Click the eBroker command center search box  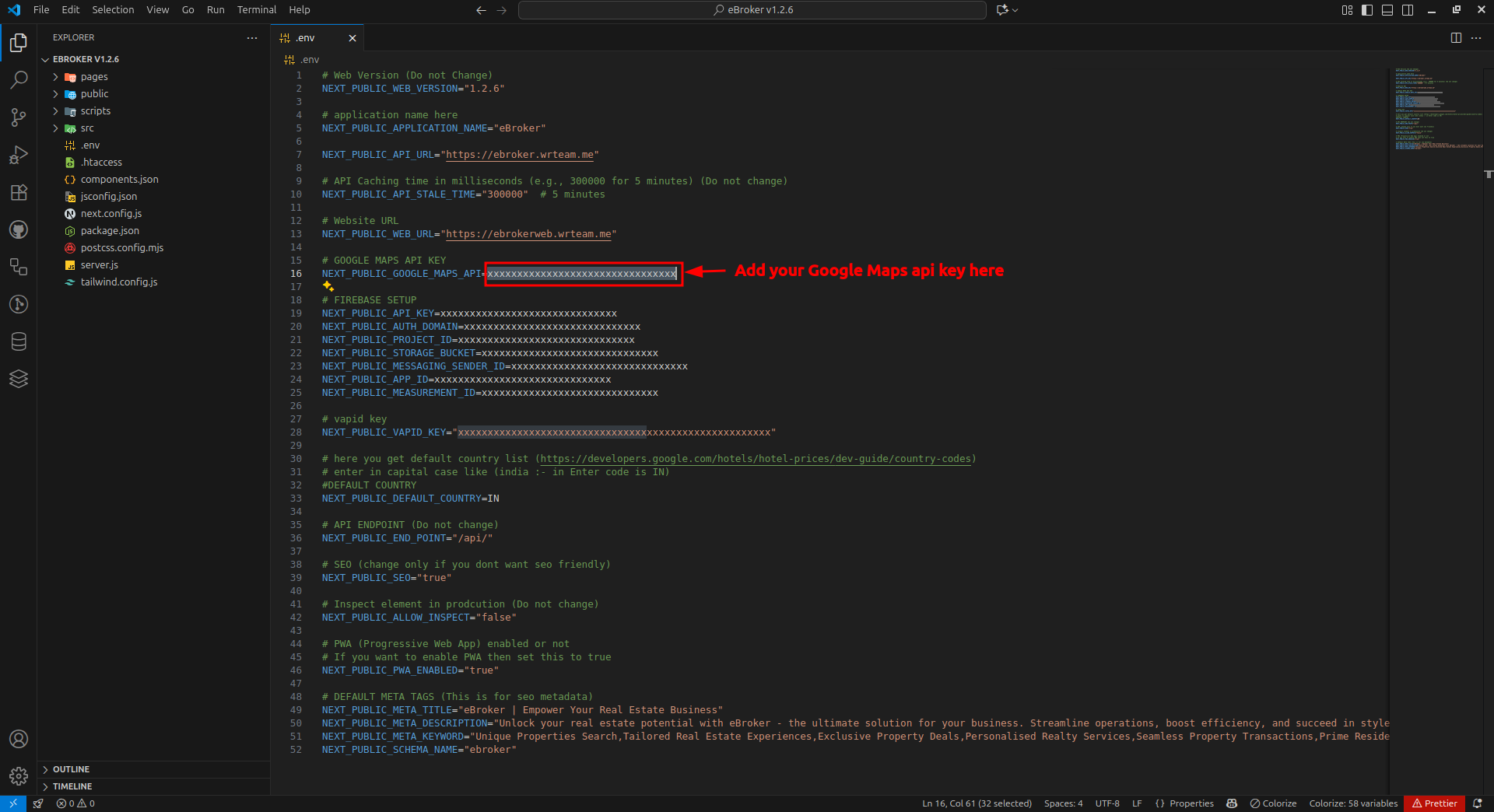[x=752, y=9]
